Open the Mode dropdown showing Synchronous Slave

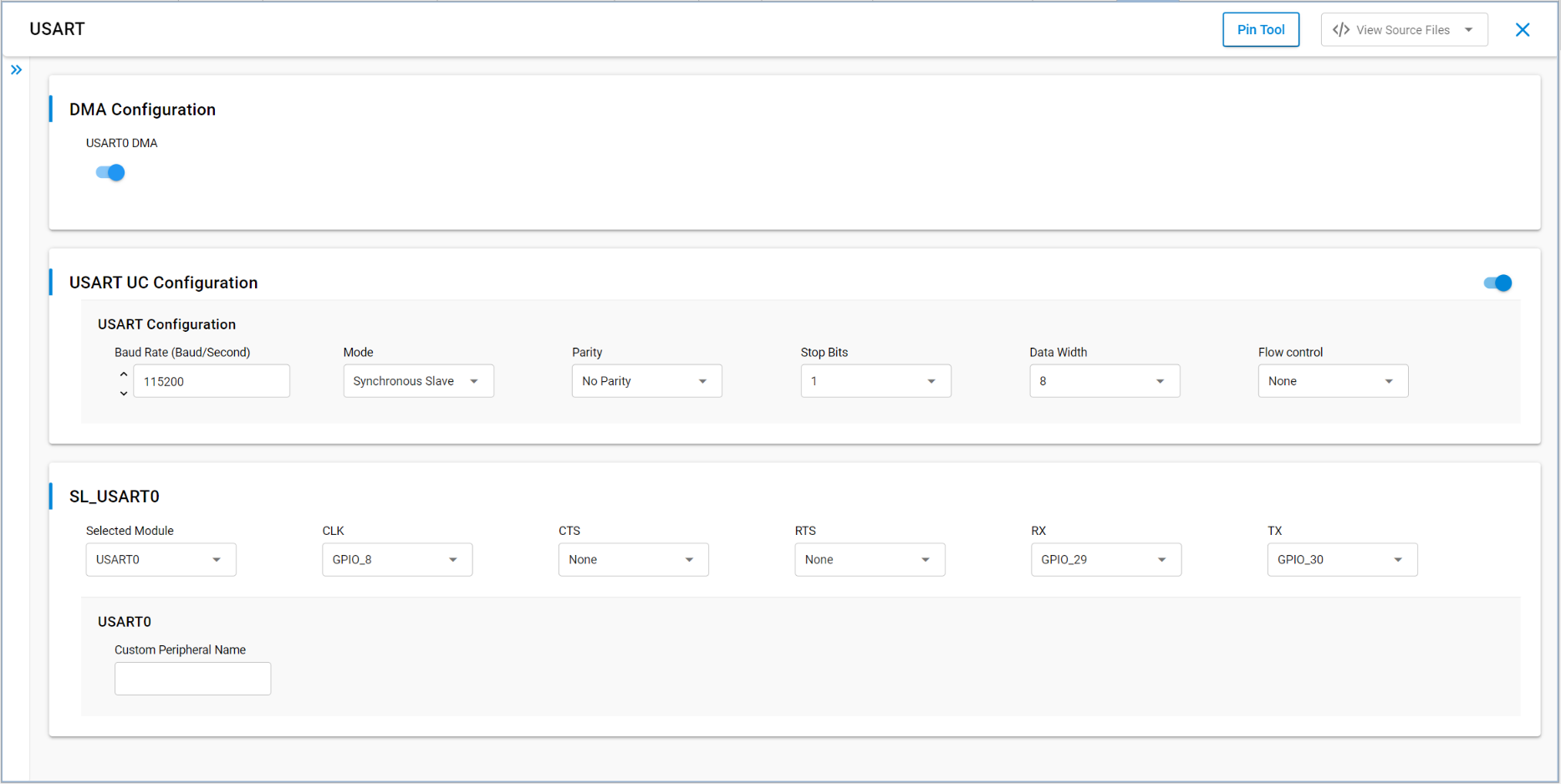tap(418, 381)
